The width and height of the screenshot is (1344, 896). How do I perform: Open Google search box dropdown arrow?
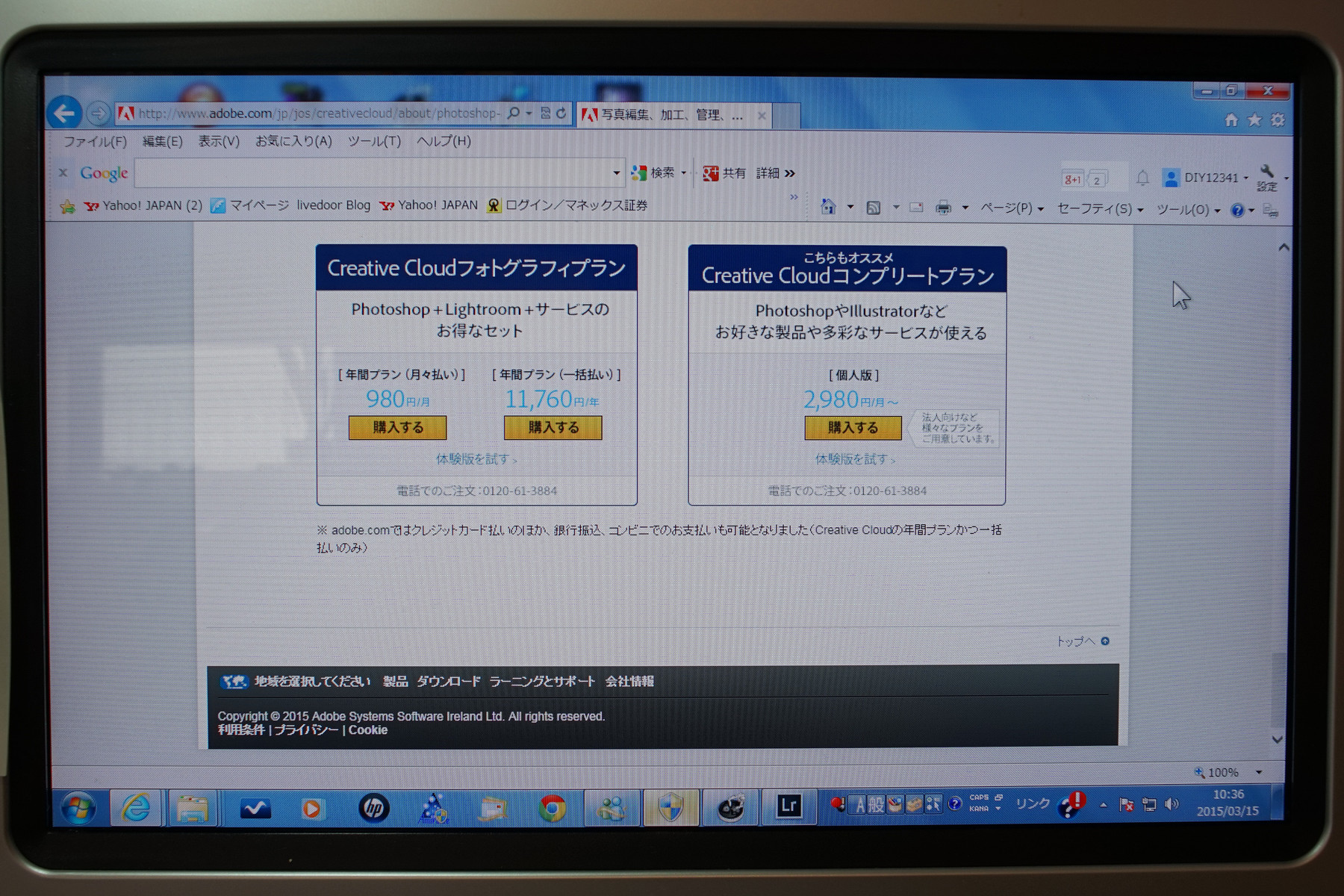(616, 173)
